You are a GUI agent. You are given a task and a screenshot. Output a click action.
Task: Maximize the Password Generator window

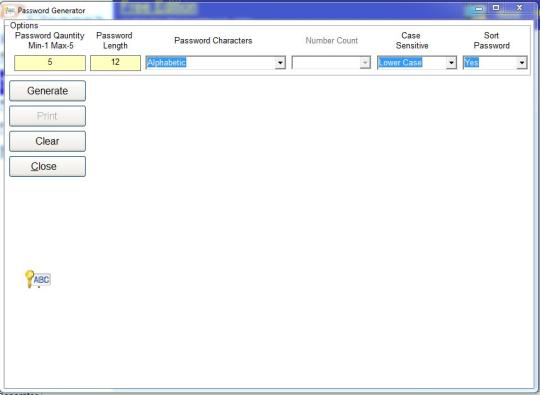pyautogui.click(x=496, y=8)
